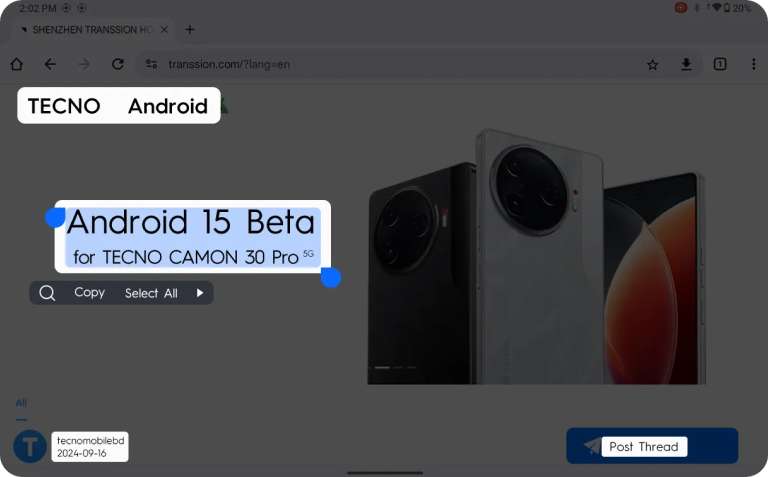Open the T user avatar
The height and width of the screenshot is (477, 768).
(30, 446)
